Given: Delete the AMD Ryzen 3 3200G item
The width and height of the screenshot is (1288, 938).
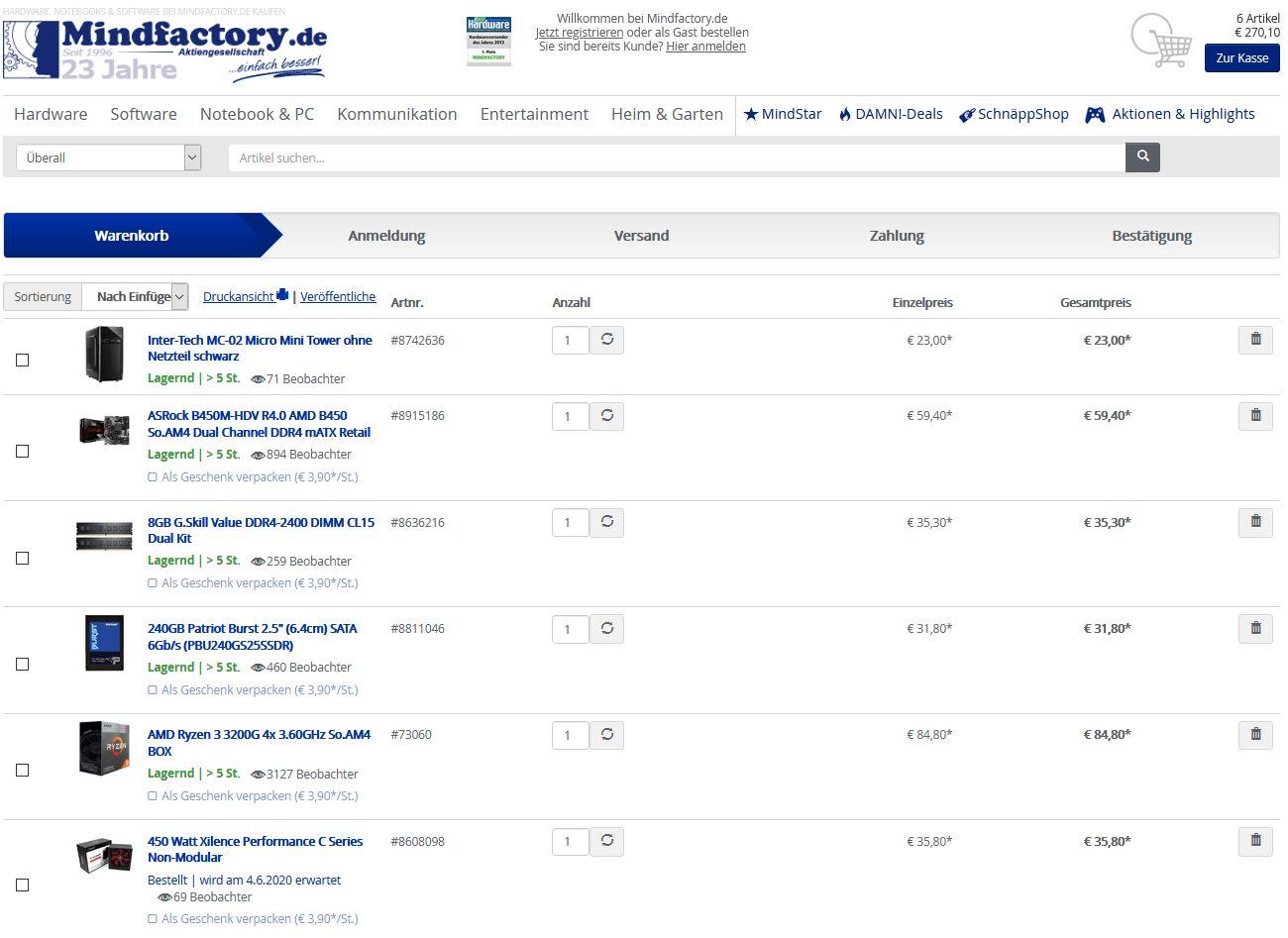Looking at the screenshot, I should 1255,735.
